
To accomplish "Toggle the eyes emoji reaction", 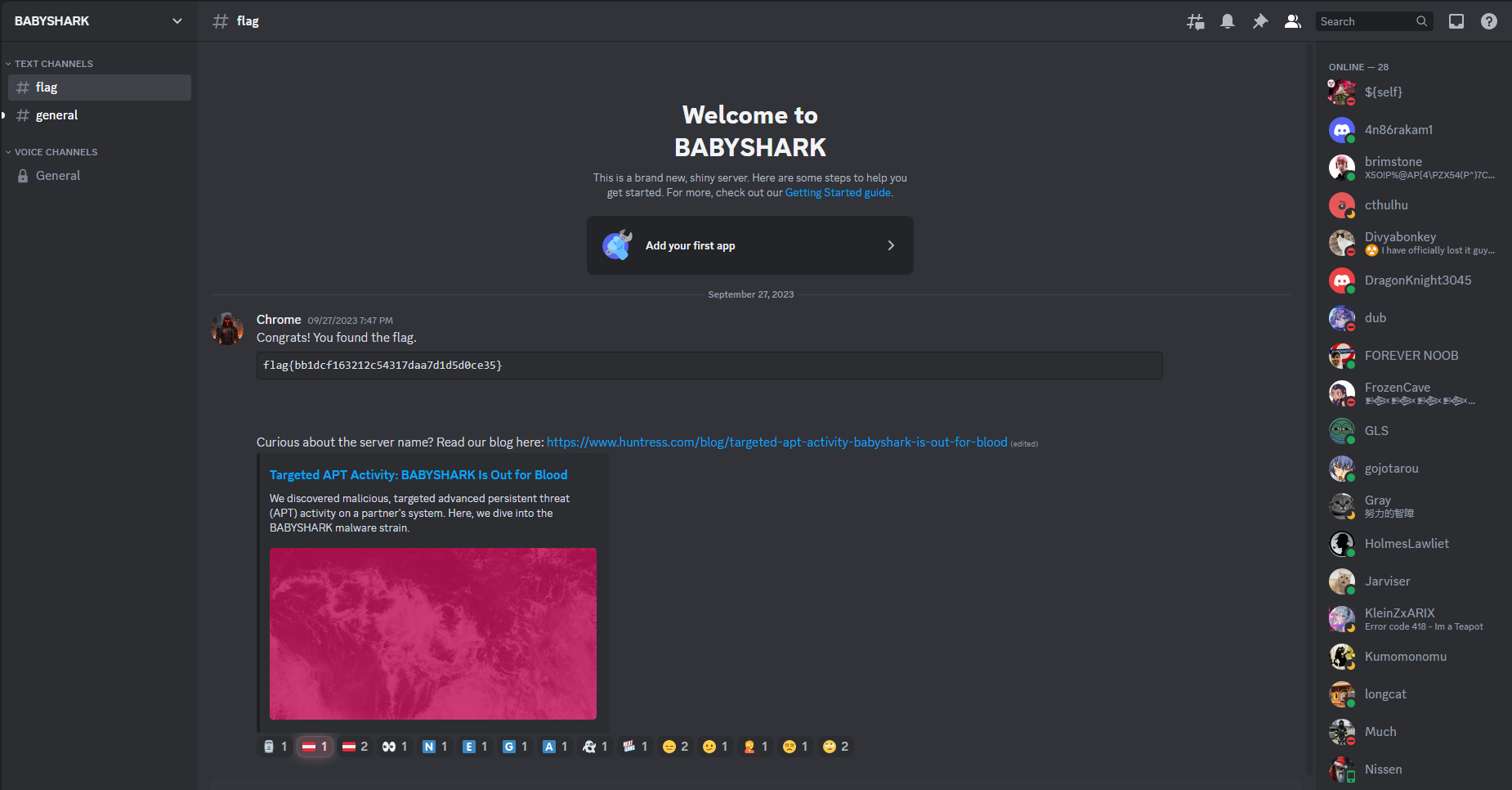I will tap(395, 747).
